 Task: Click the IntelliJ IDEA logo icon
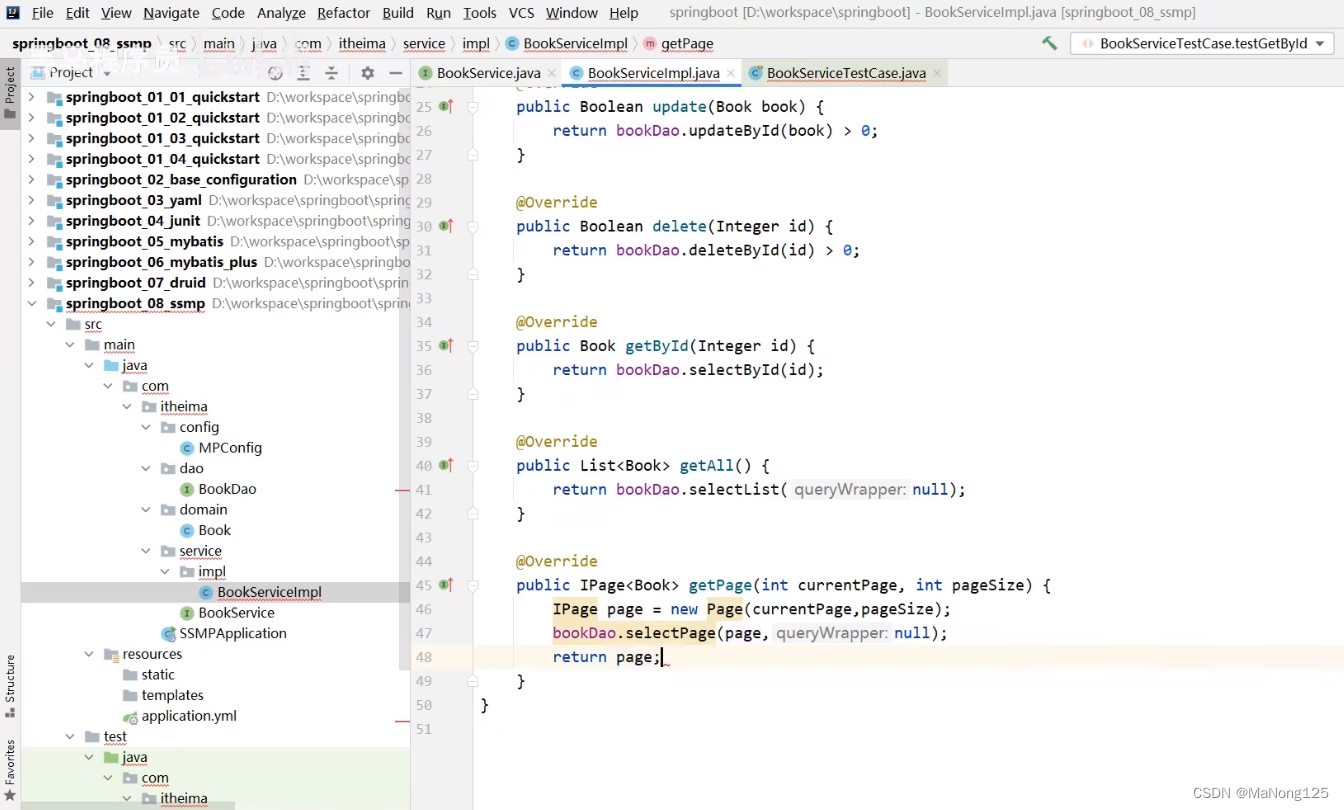13,13
